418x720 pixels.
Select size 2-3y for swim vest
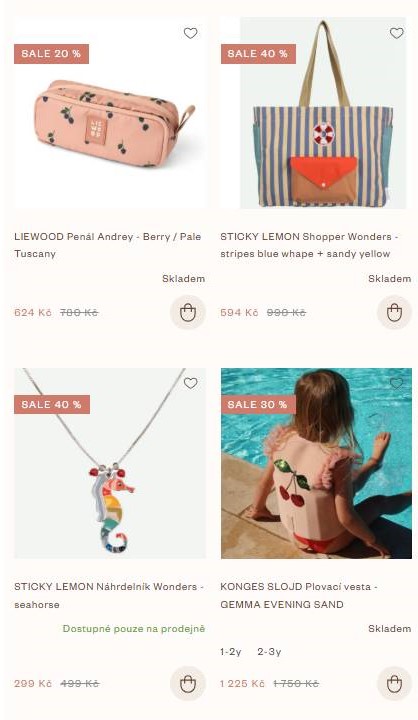click(269, 652)
